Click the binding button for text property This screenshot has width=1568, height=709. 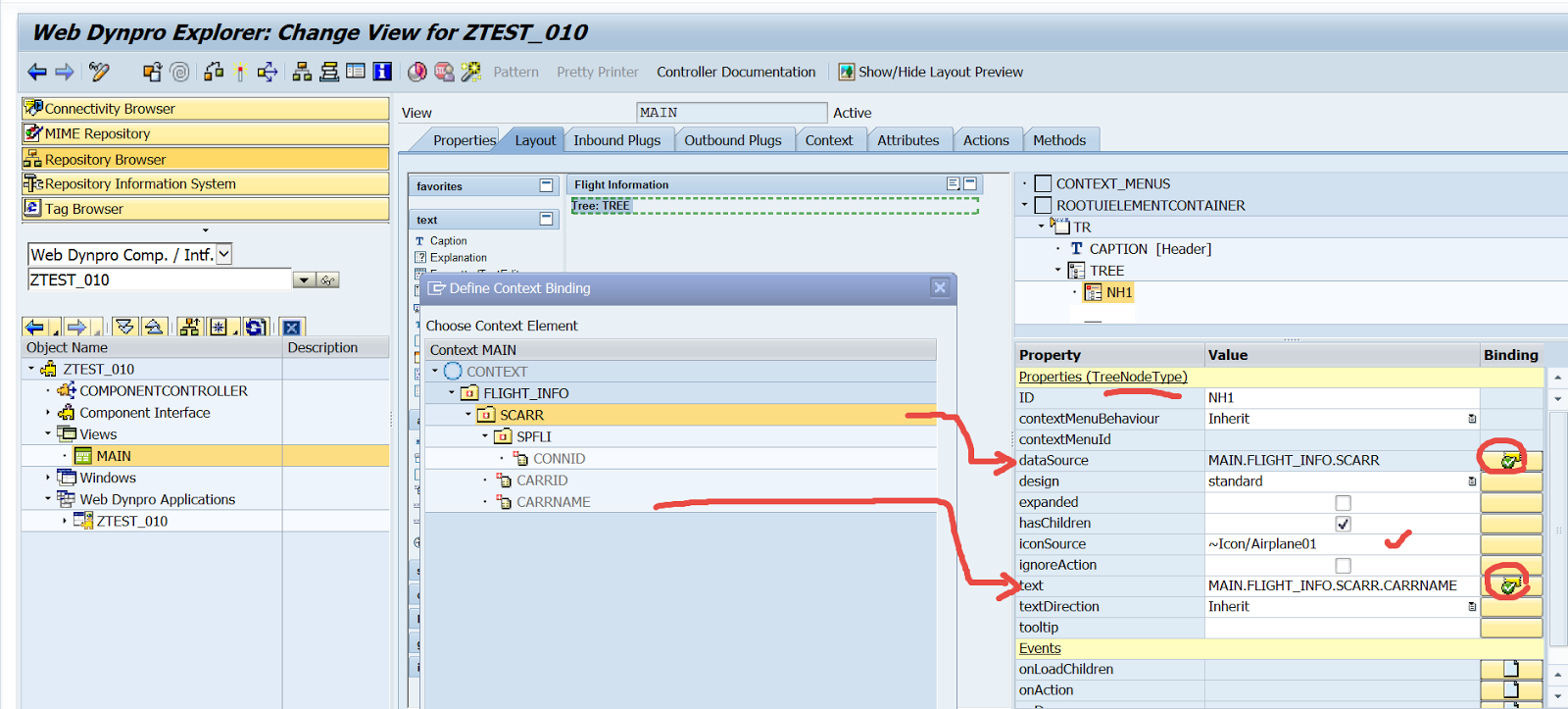1510,585
